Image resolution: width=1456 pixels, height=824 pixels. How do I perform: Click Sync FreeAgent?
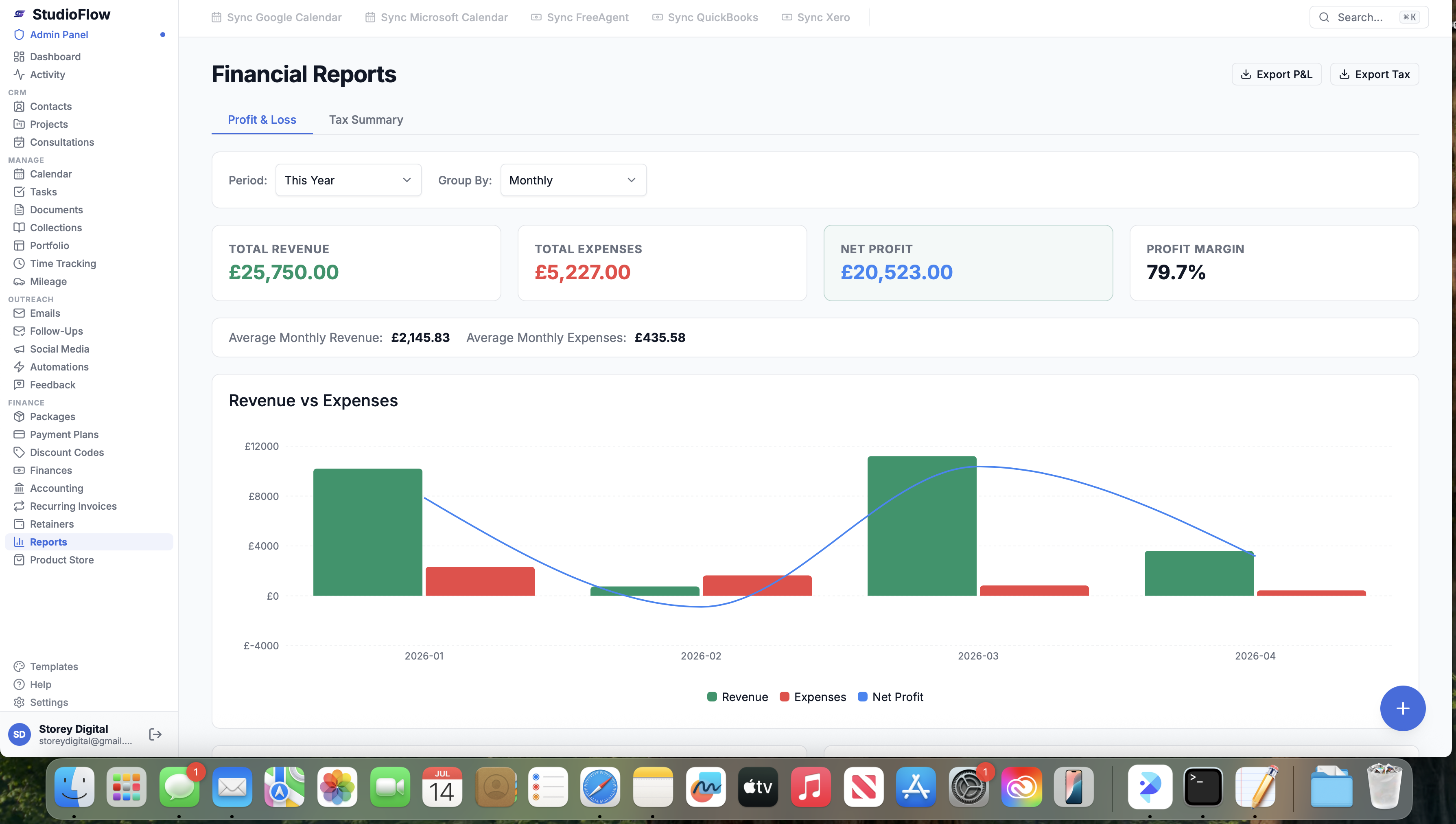[x=580, y=18]
